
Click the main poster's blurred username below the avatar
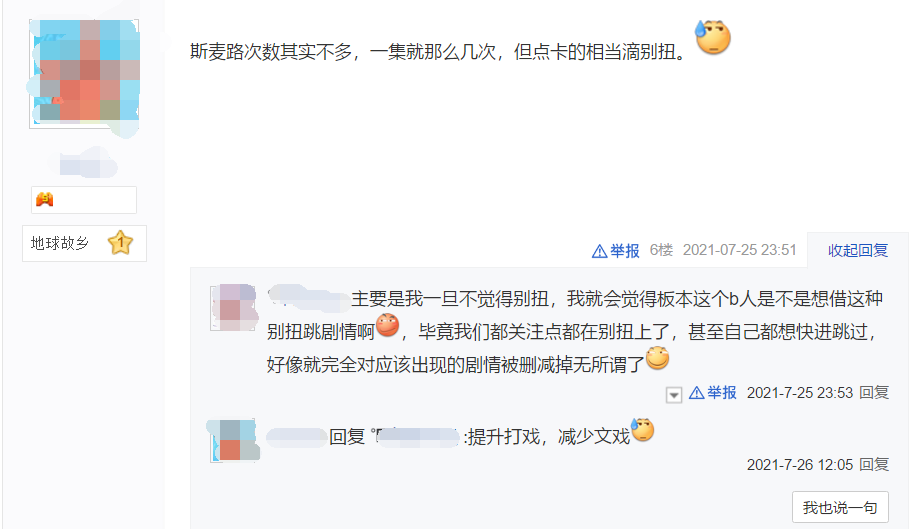click(x=88, y=163)
